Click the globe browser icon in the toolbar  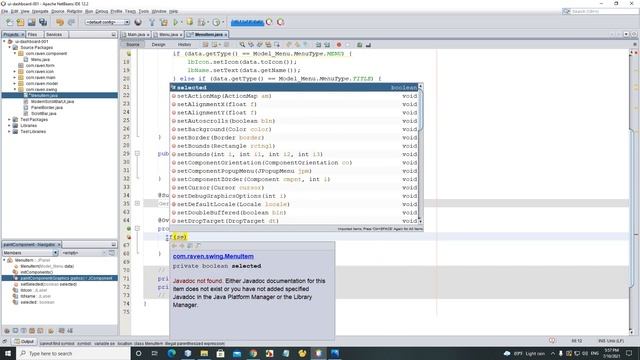point(138,22)
